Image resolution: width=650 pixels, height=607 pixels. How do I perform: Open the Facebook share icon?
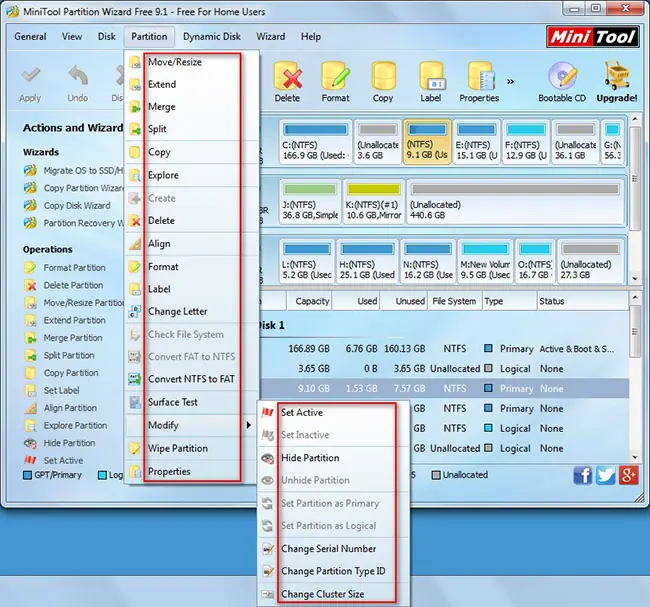(x=582, y=475)
